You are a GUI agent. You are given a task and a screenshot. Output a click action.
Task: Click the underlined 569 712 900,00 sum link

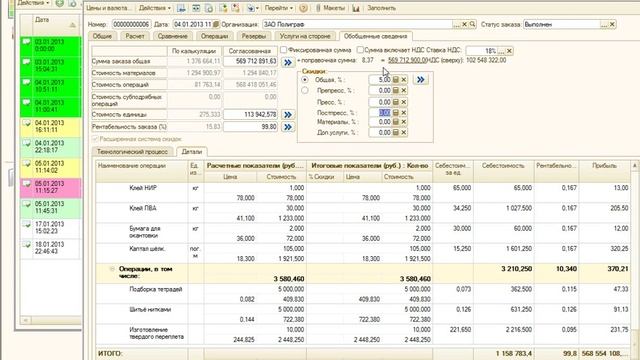pos(407,60)
